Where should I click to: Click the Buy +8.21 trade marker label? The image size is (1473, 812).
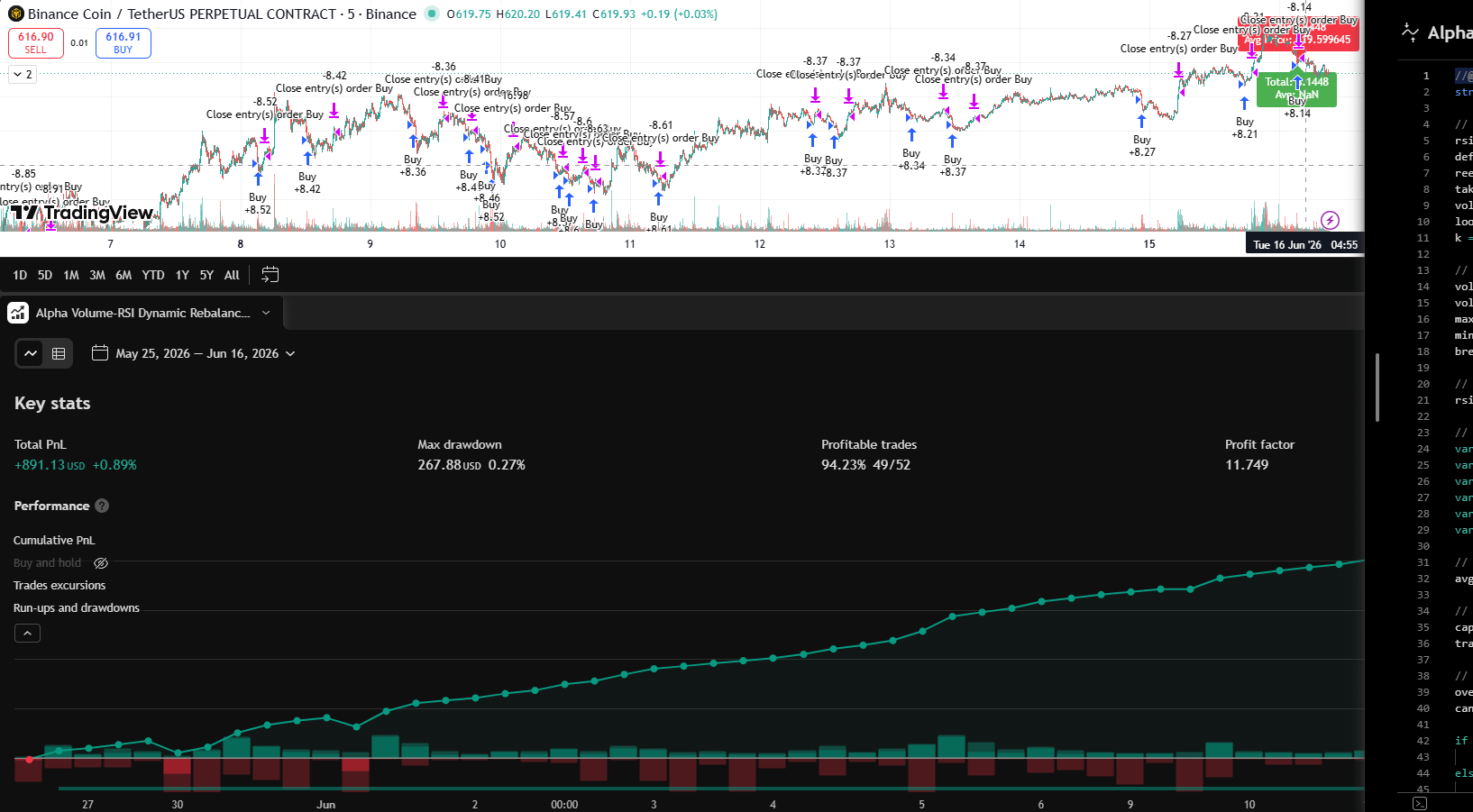[x=1245, y=128]
